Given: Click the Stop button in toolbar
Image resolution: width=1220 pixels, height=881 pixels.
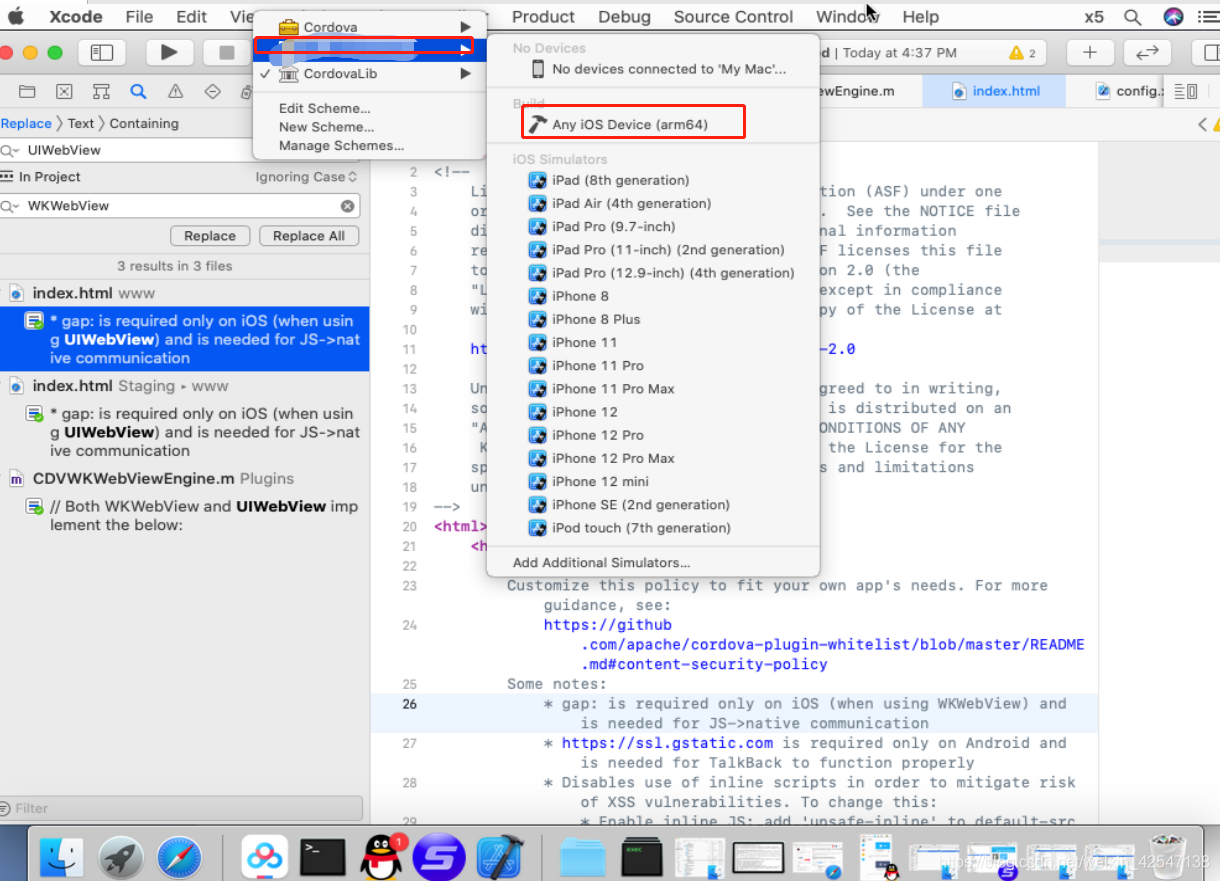Looking at the screenshot, I should click(225, 53).
